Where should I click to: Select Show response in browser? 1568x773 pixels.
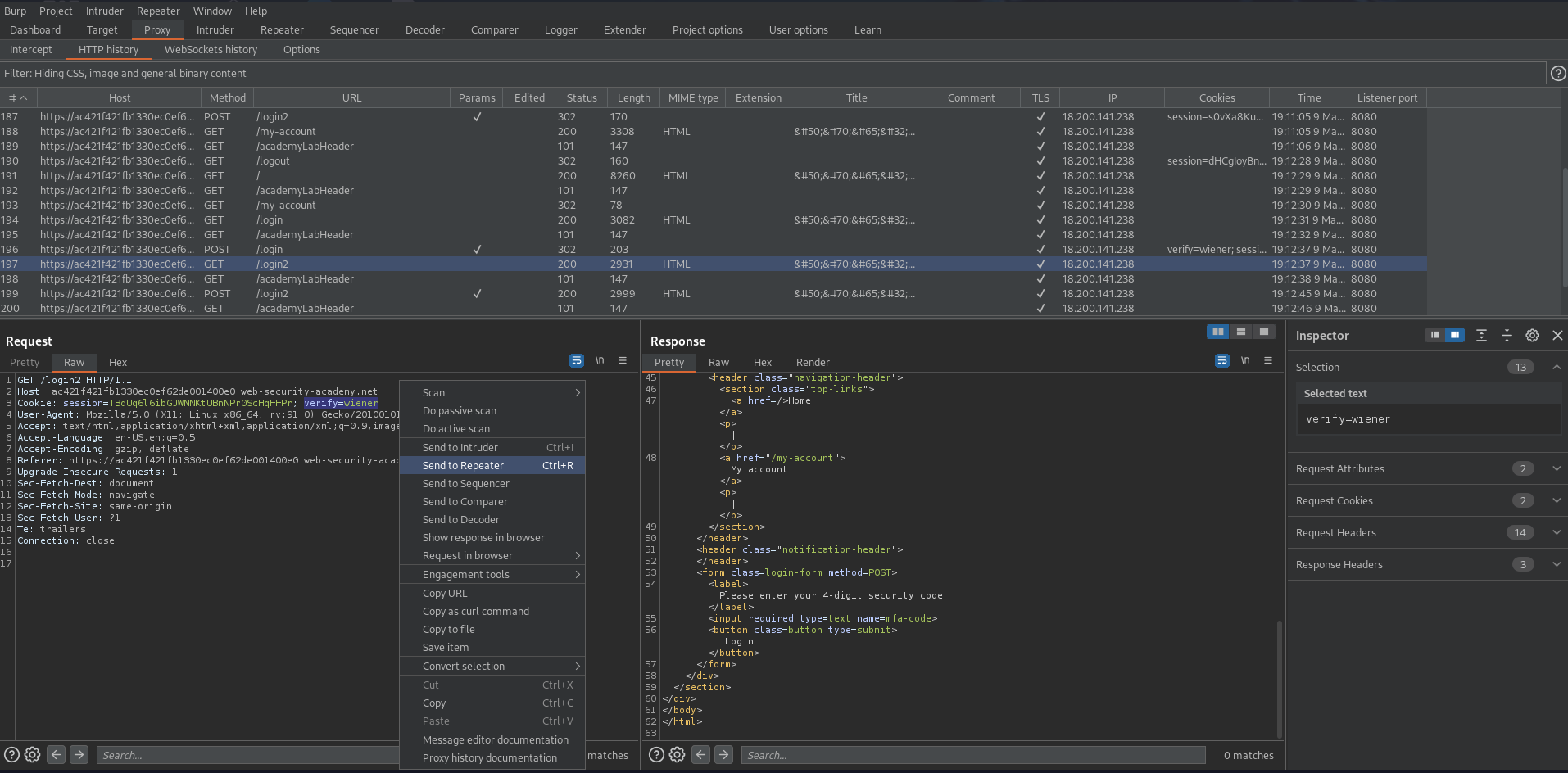[x=492, y=537]
